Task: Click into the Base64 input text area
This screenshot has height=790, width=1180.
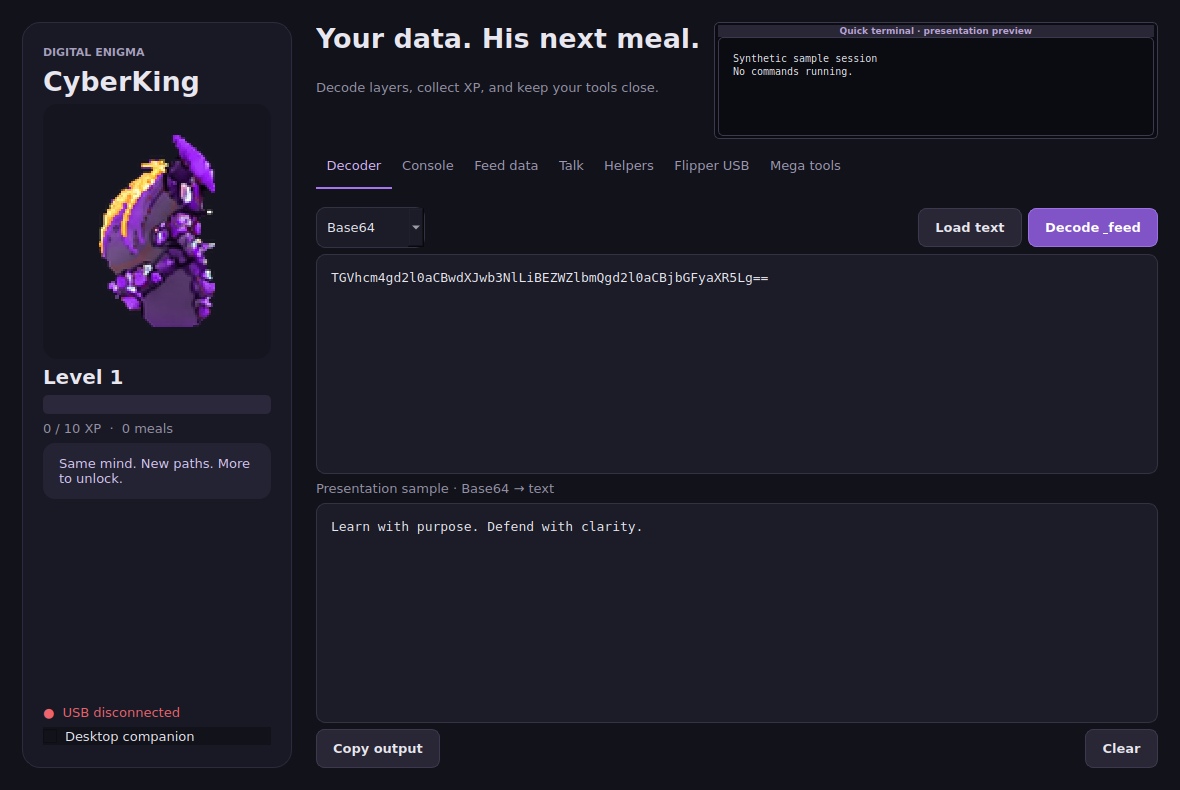Action: tap(737, 364)
